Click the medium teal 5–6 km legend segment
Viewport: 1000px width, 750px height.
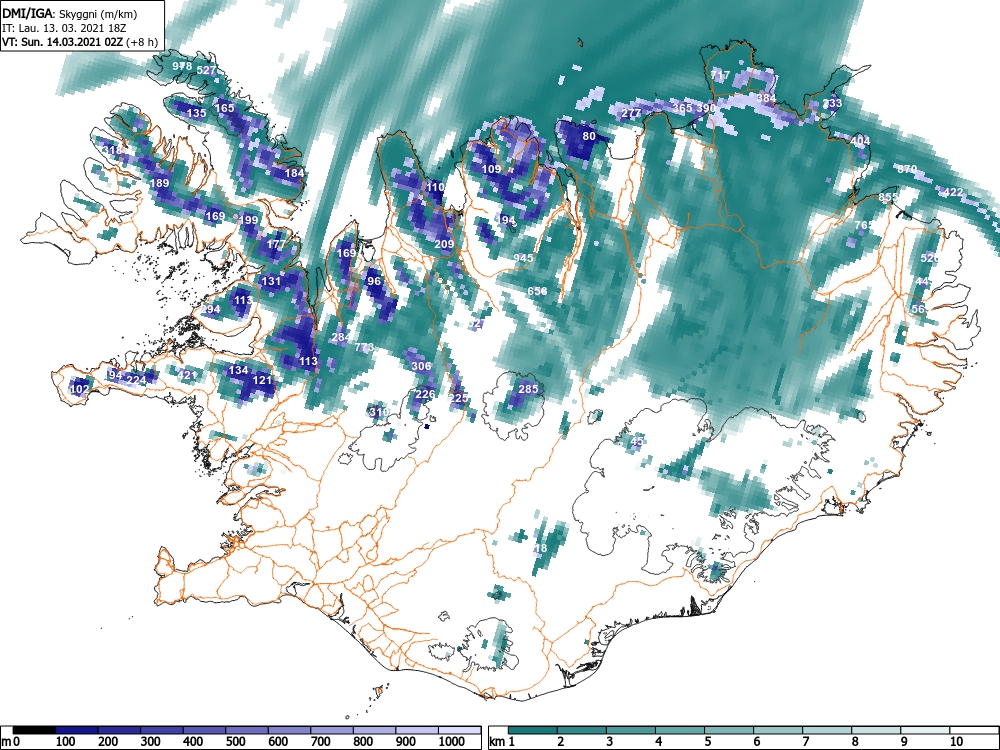[729, 730]
